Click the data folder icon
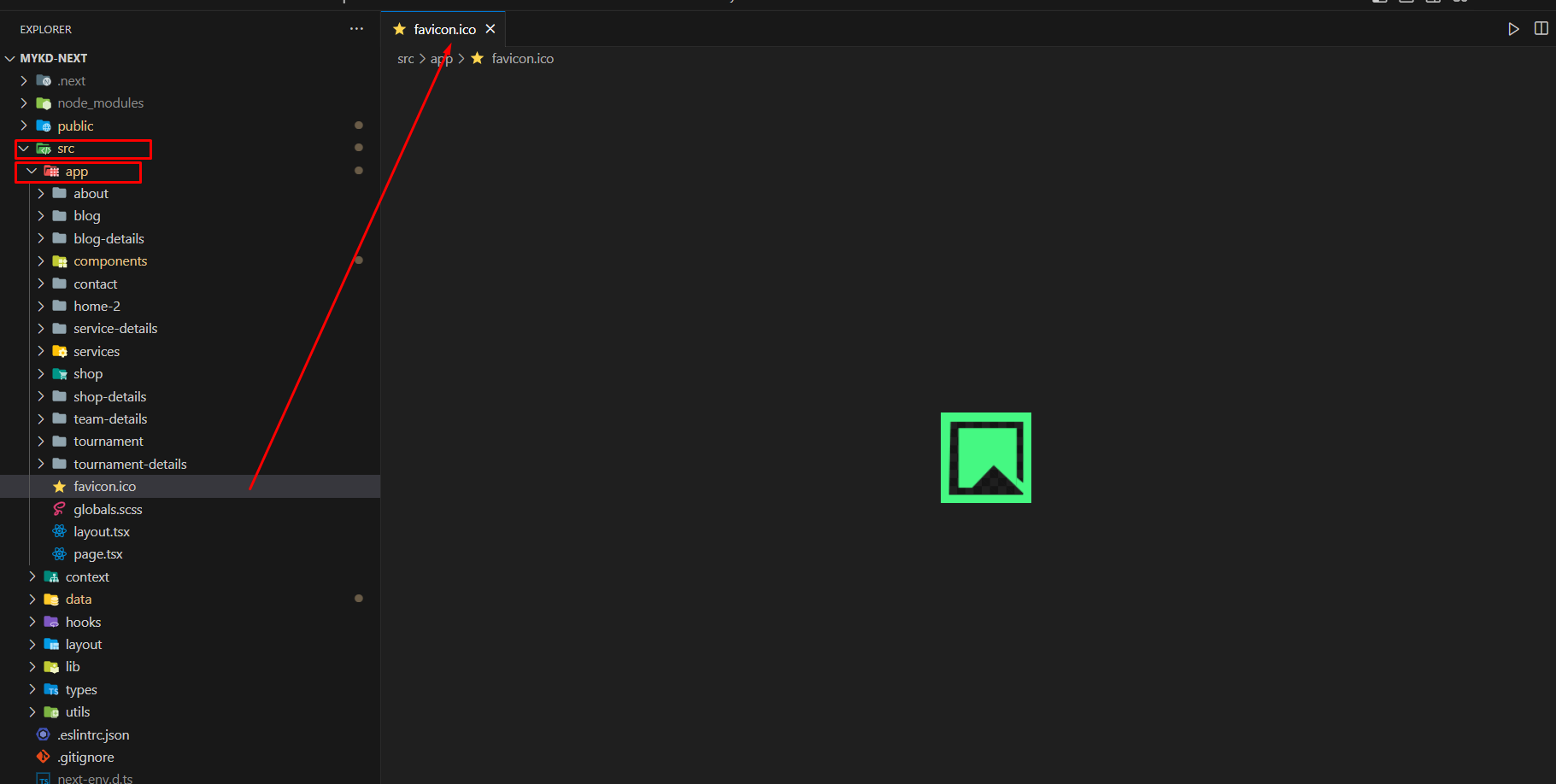The width and height of the screenshot is (1556, 784). click(51, 600)
